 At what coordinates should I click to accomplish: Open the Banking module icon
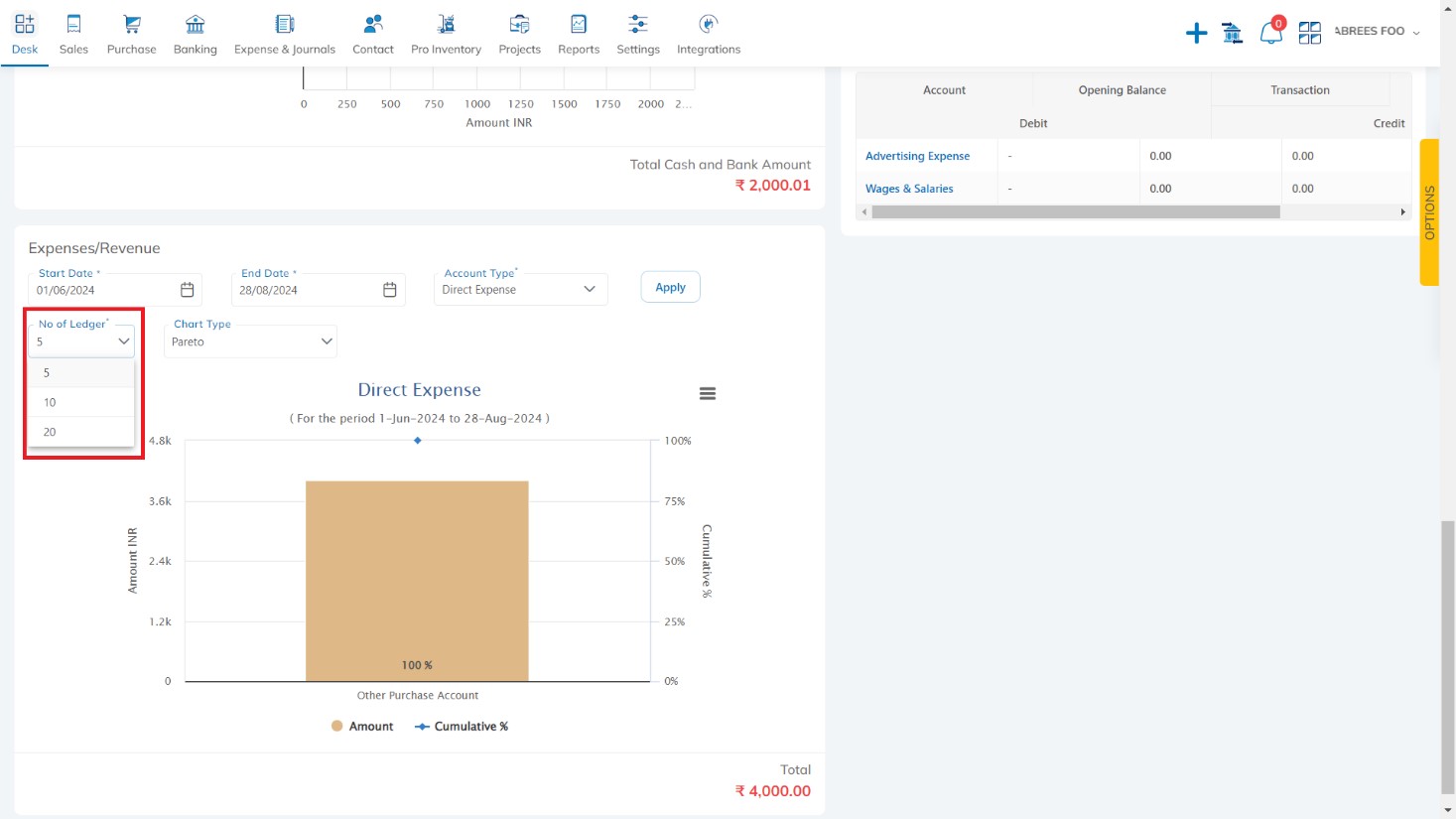pyautogui.click(x=196, y=24)
